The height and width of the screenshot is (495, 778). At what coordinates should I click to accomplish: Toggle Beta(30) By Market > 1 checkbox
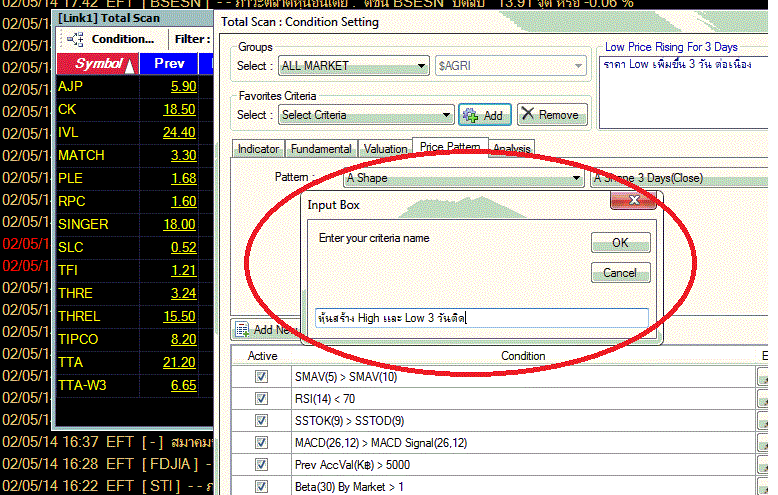(x=261, y=486)
